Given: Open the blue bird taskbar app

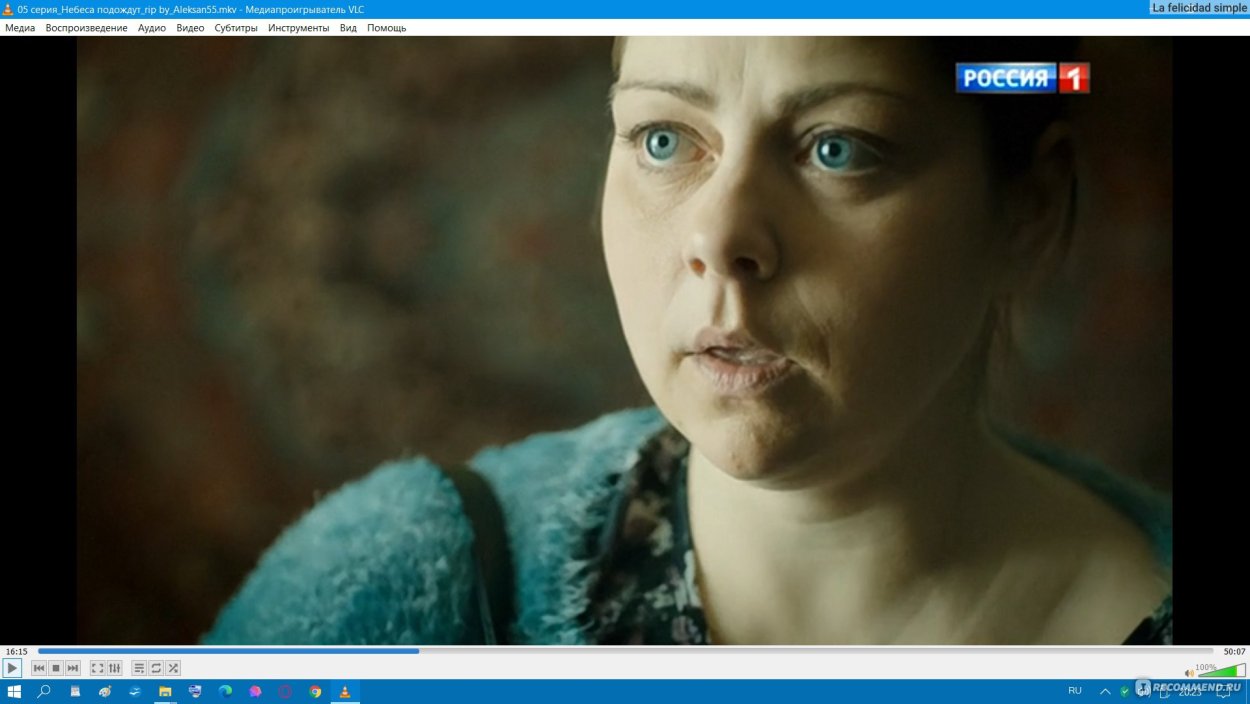Looking at the screenshot, I should pyautogui.click(x=135, y=691).
